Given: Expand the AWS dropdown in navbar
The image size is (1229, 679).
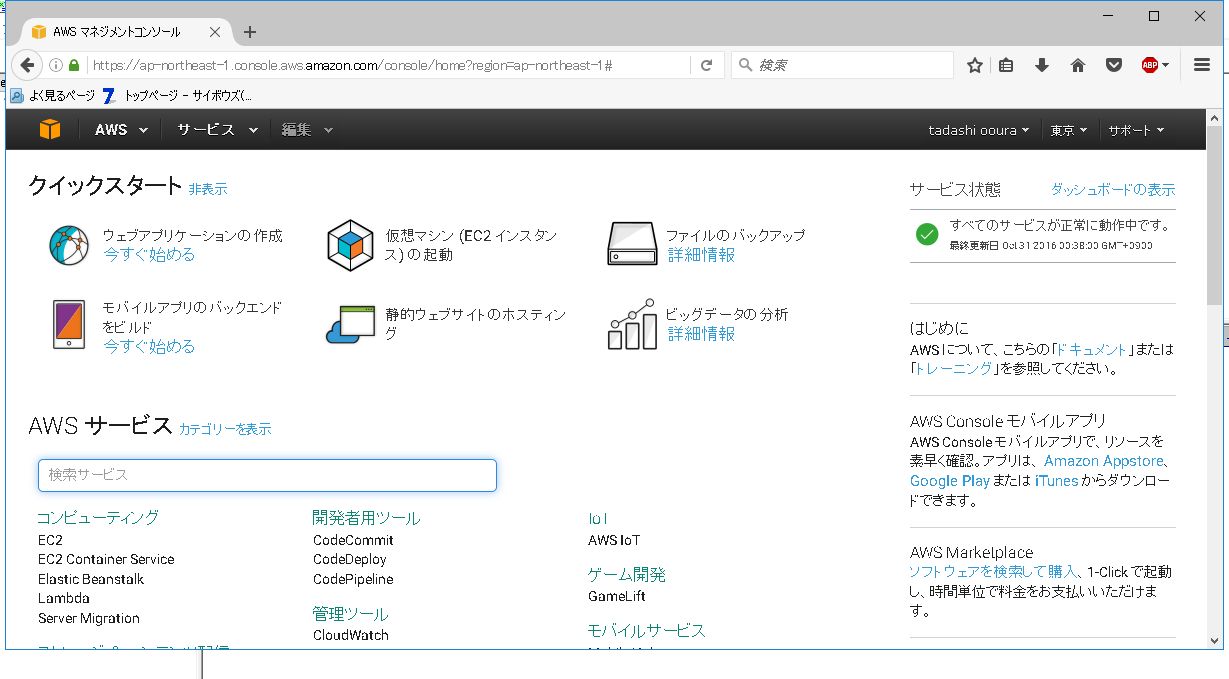Looking at the screenshot, I should 121,130.
